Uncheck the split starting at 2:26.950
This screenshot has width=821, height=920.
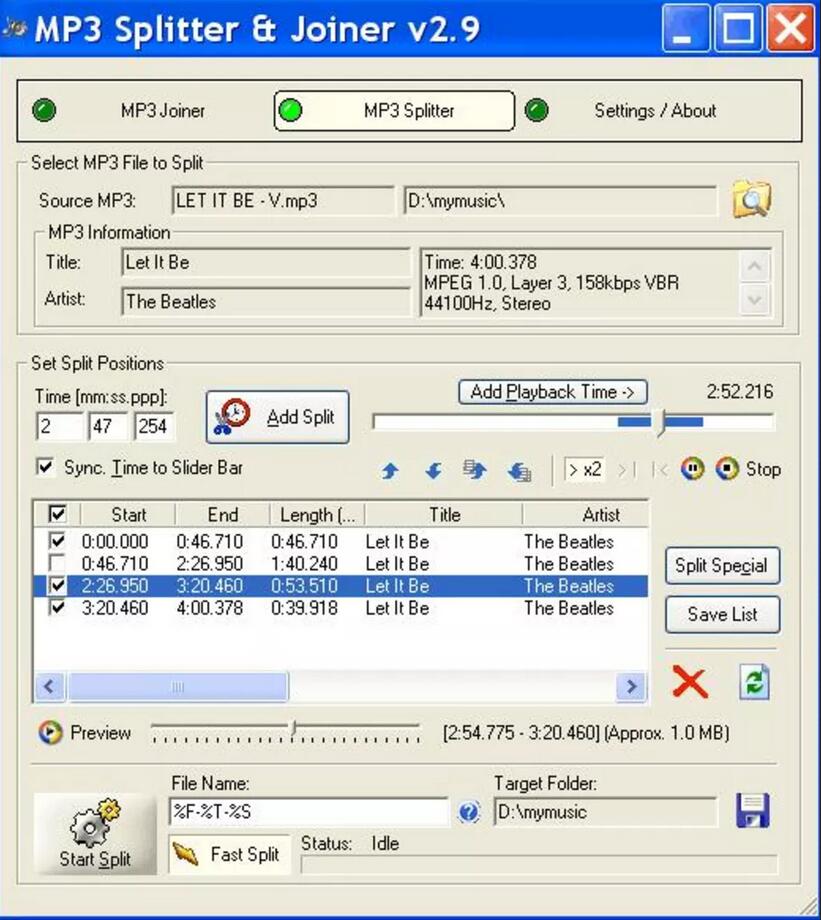click(57, 586)
